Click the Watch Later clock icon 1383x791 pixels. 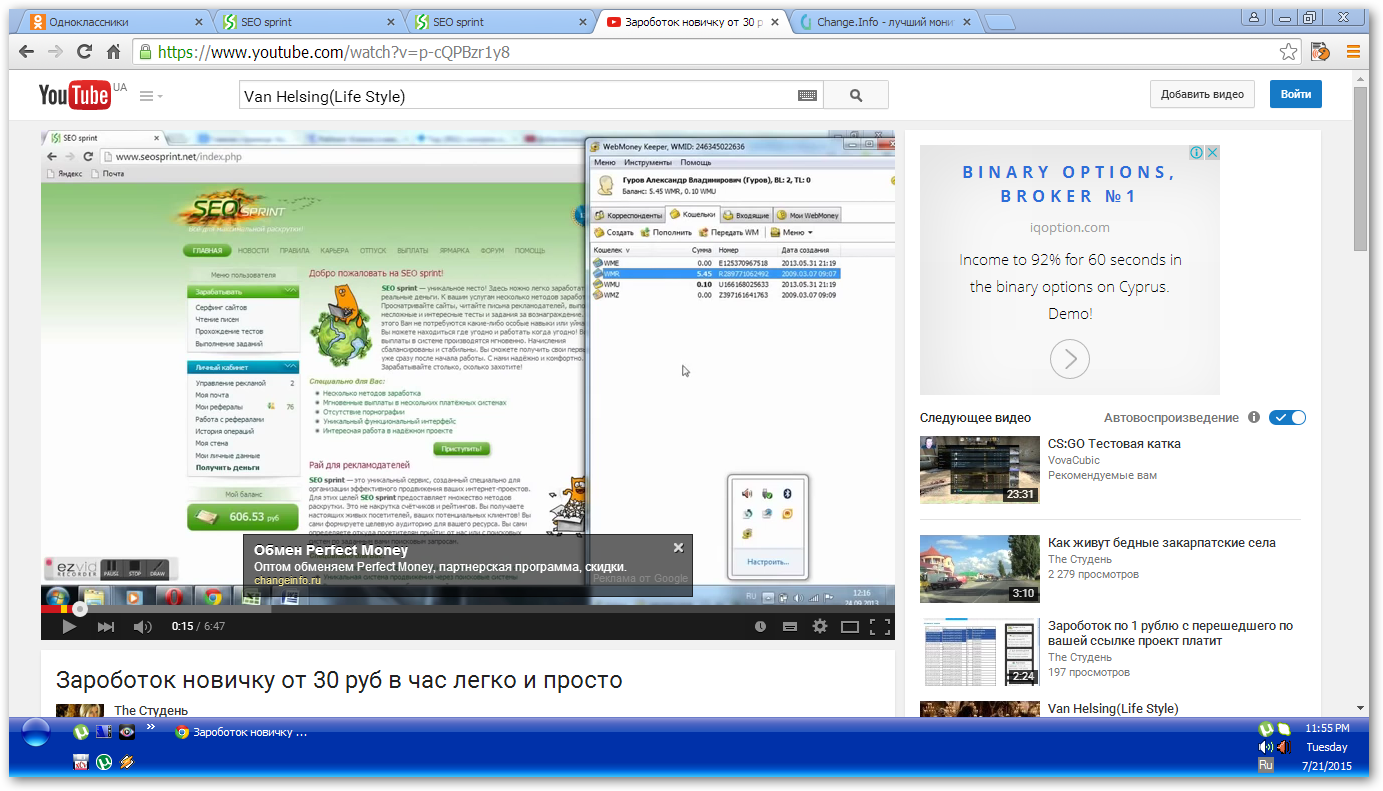click(x=760, y=627)
